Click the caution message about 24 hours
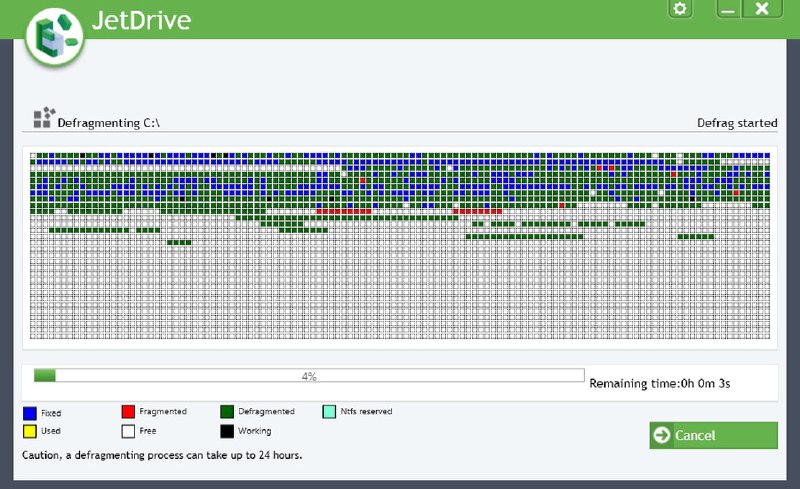800x489 pixels. [x=162, y=455]
